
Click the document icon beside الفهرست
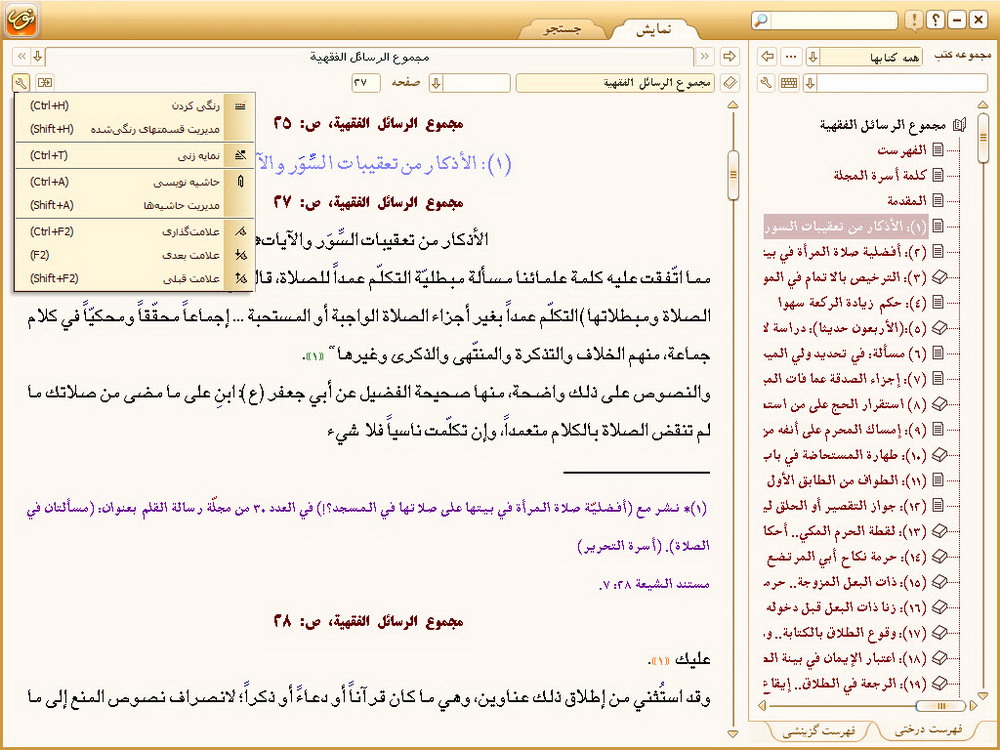pos(938,150)
